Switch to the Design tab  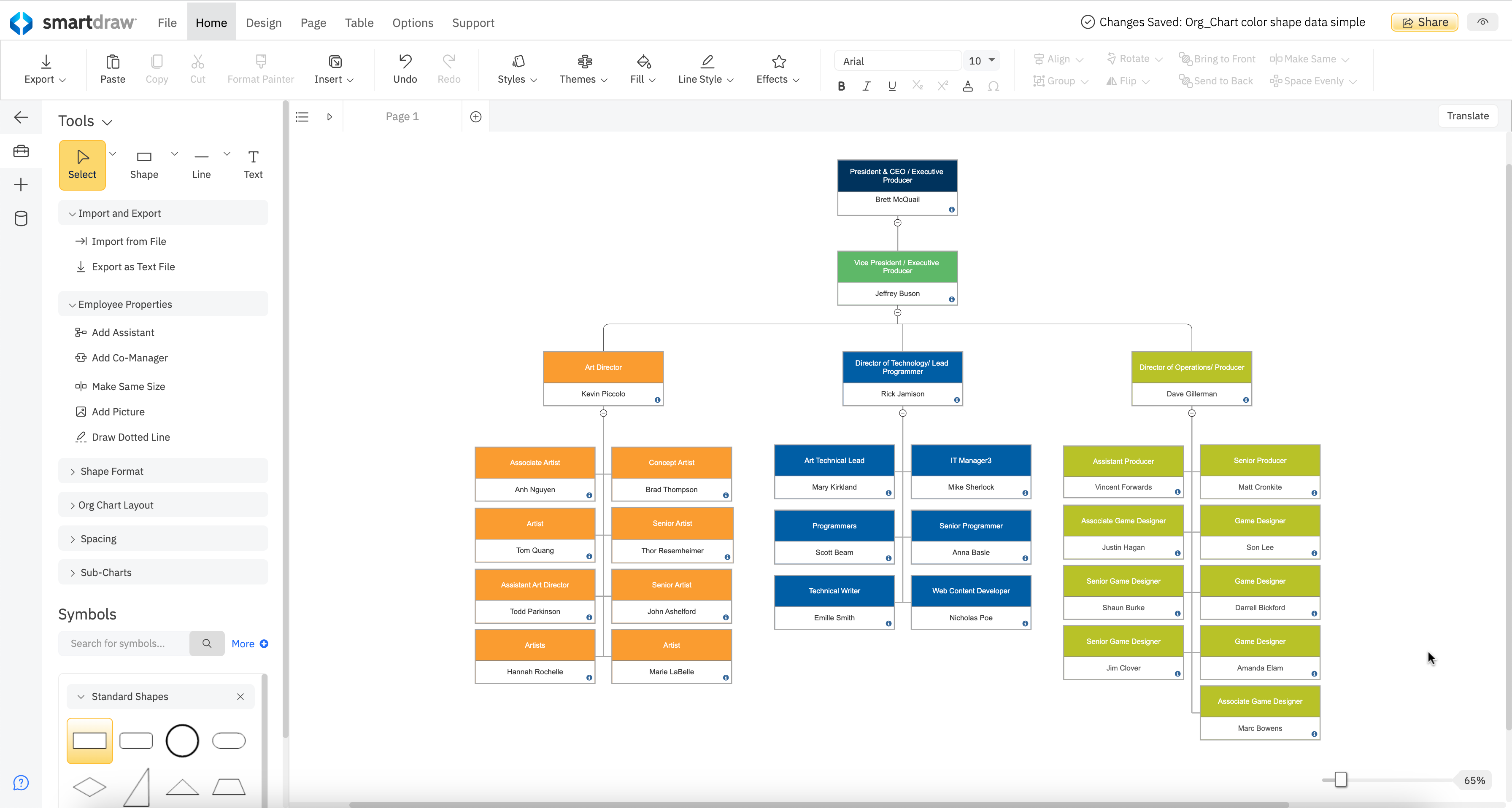point(264,22)
